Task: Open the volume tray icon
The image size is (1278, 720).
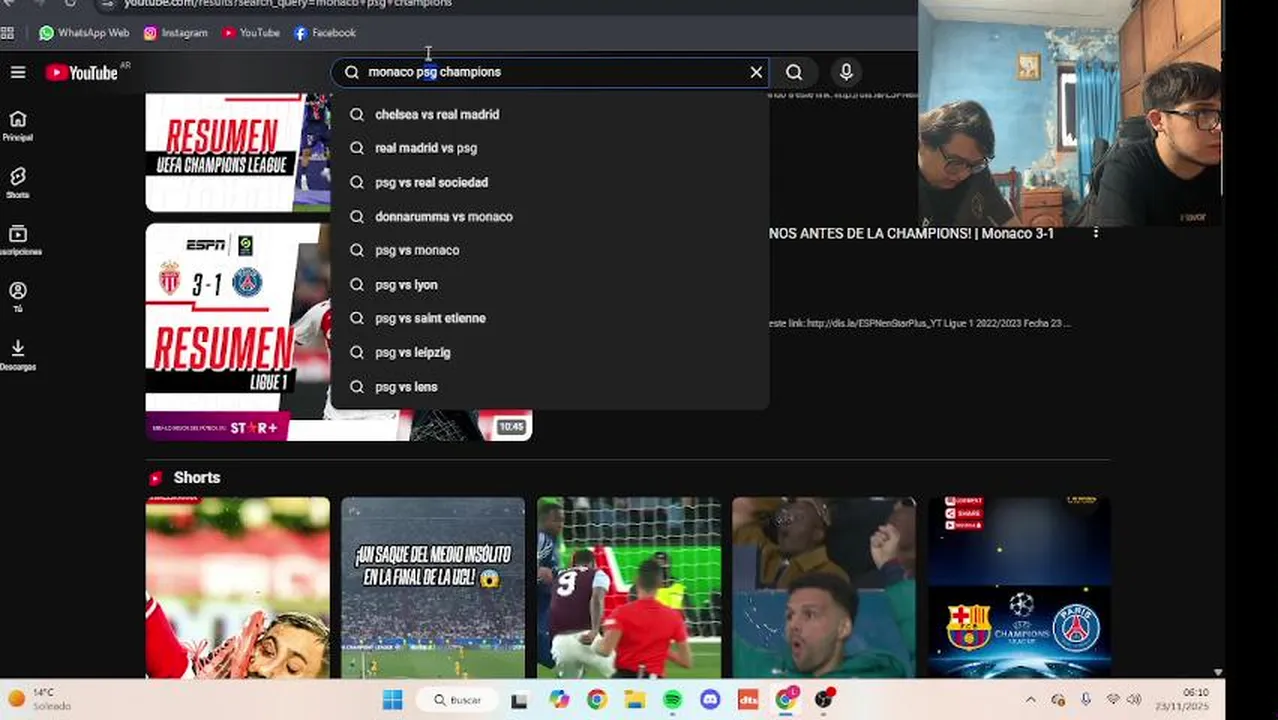Action: [x=1134, y=700]
